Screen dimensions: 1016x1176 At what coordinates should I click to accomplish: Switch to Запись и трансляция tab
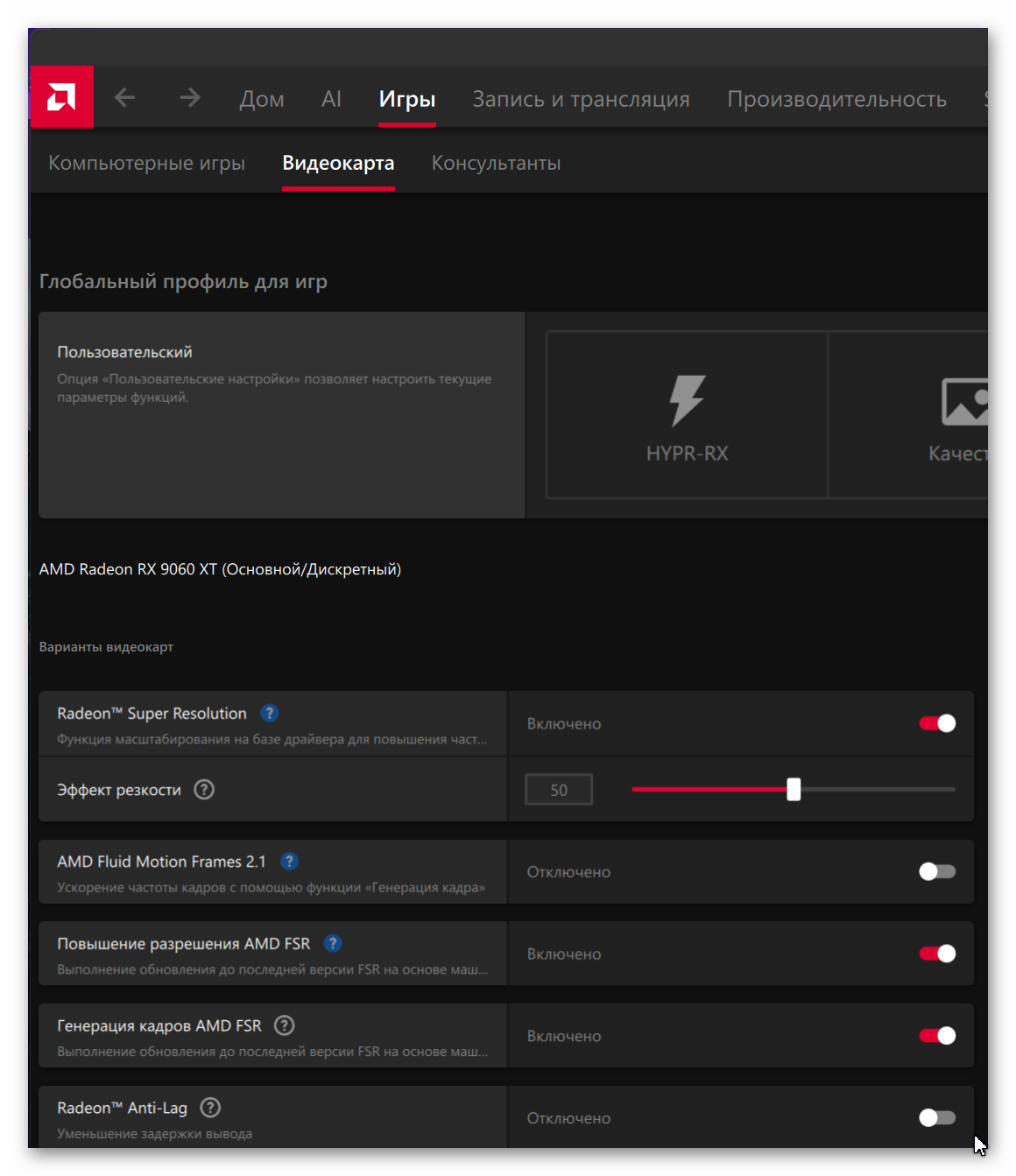tap(582, 99)
